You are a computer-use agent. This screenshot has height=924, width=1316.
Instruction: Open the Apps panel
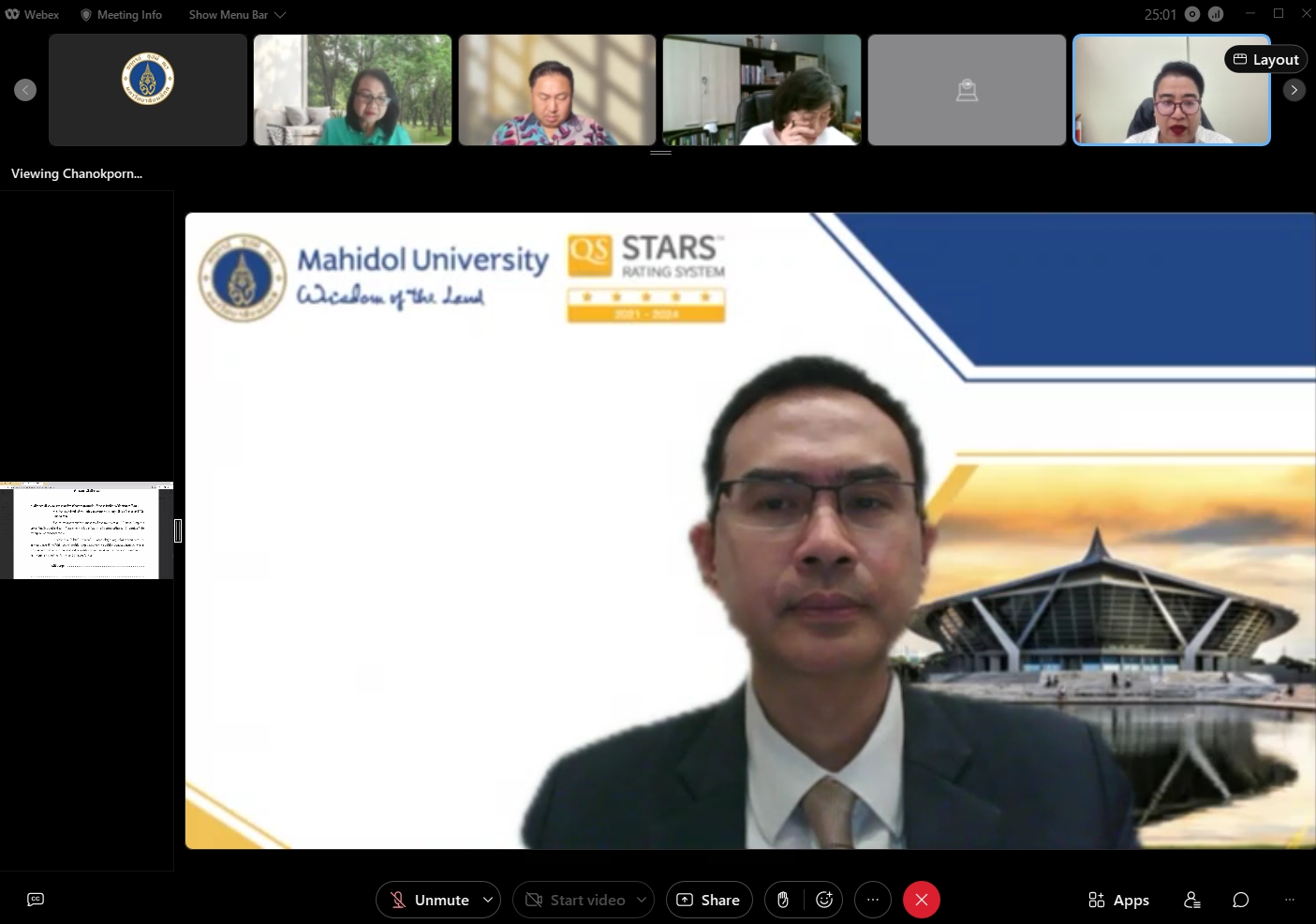[x=1118, y=900]
